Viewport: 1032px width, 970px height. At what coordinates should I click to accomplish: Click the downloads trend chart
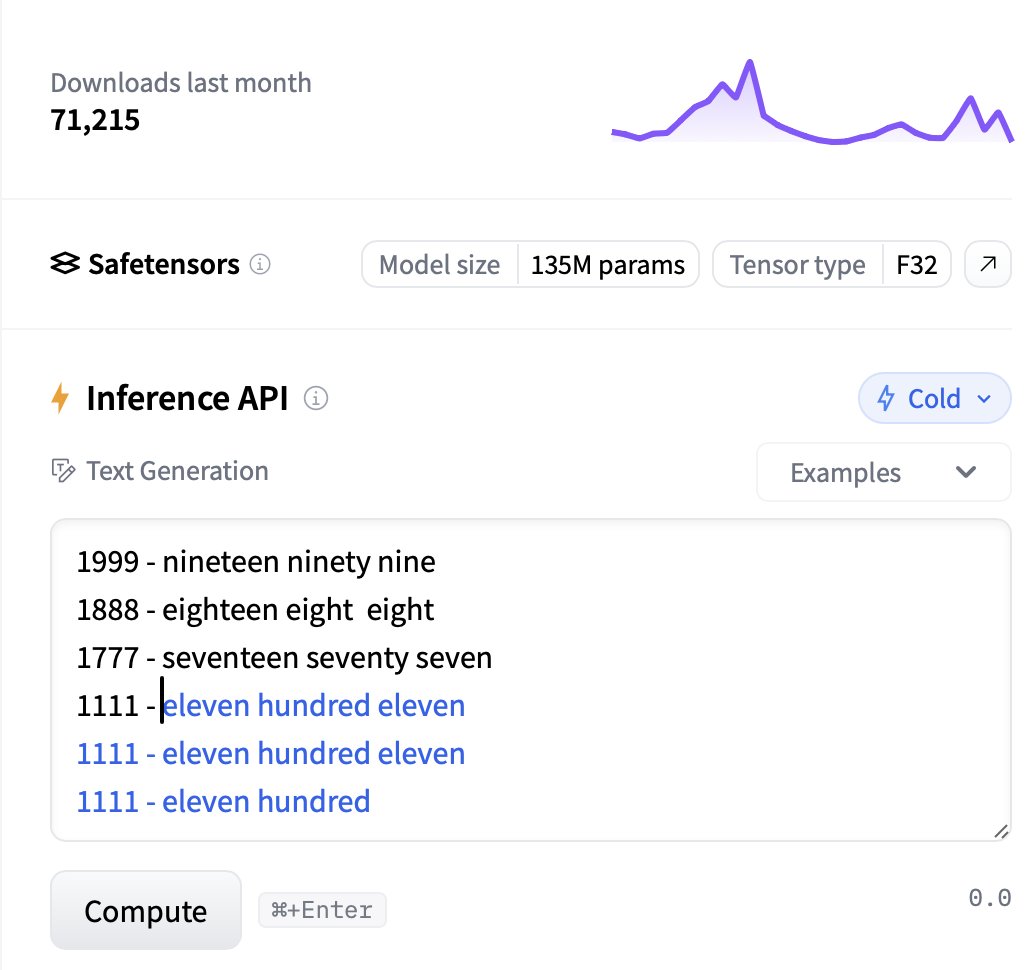[812, 101]
